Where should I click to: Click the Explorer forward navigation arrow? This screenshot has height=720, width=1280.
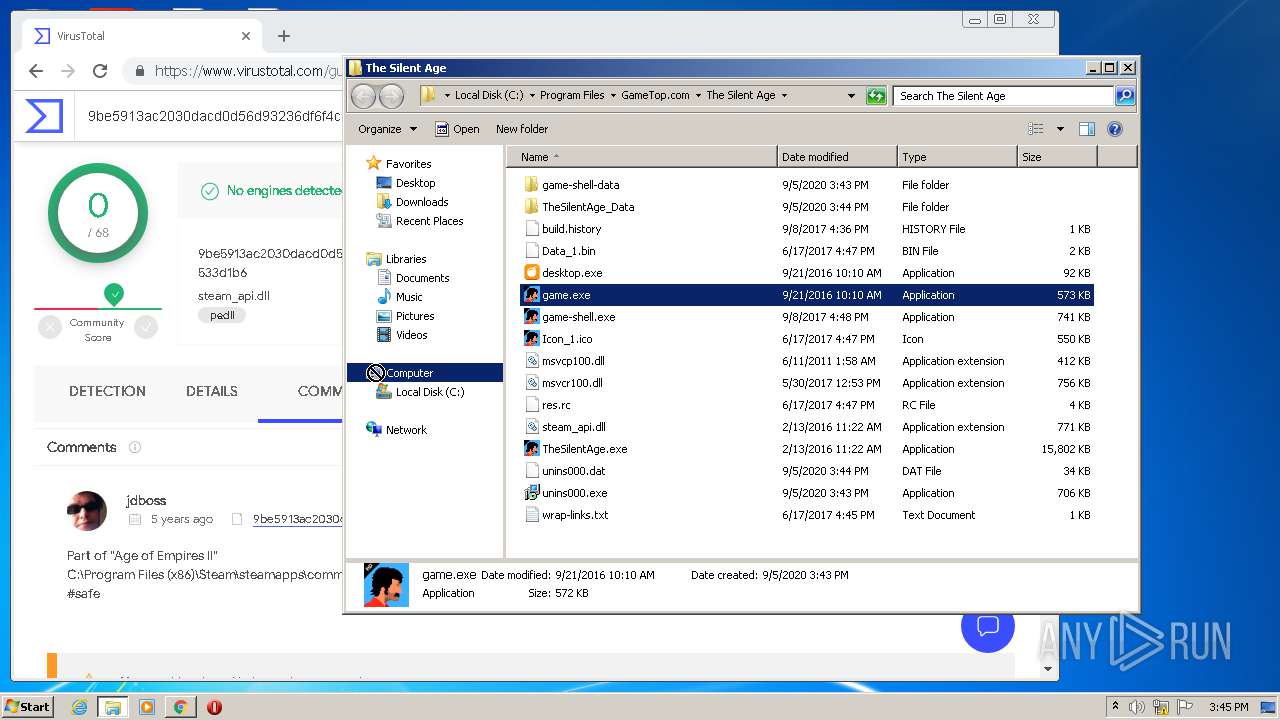pyautogui.click(x=391, y=96)
